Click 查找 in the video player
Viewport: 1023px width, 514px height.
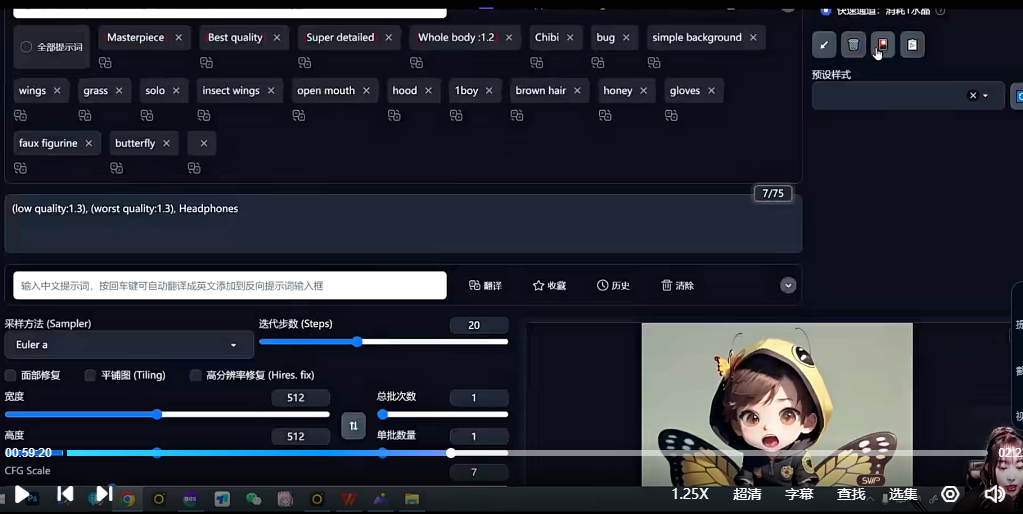pos(851,494)
